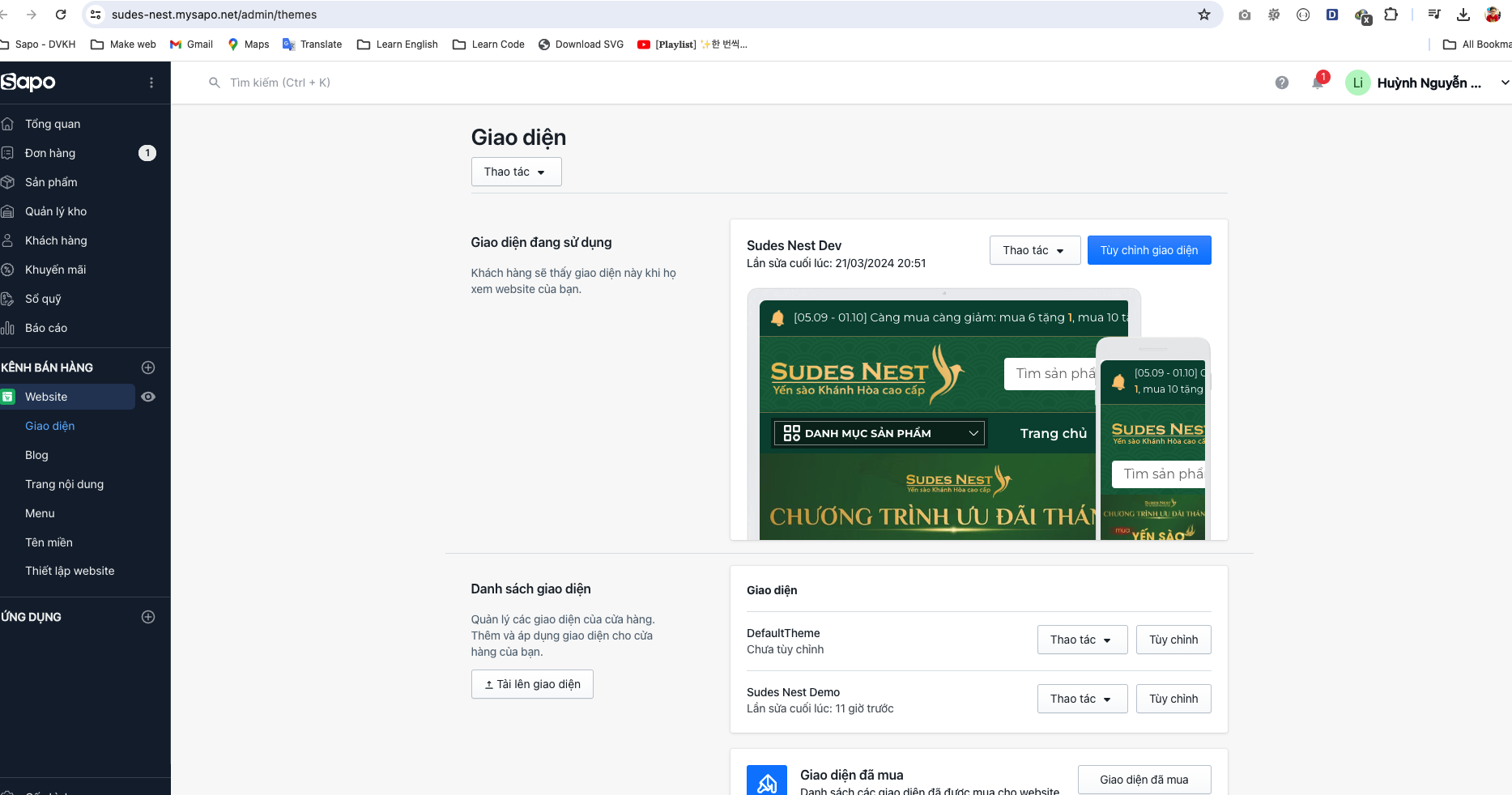The width and height of the screenshot is (1512, 795).
Task: Open Learn Code bookmark folder
Action: point(488,45)
